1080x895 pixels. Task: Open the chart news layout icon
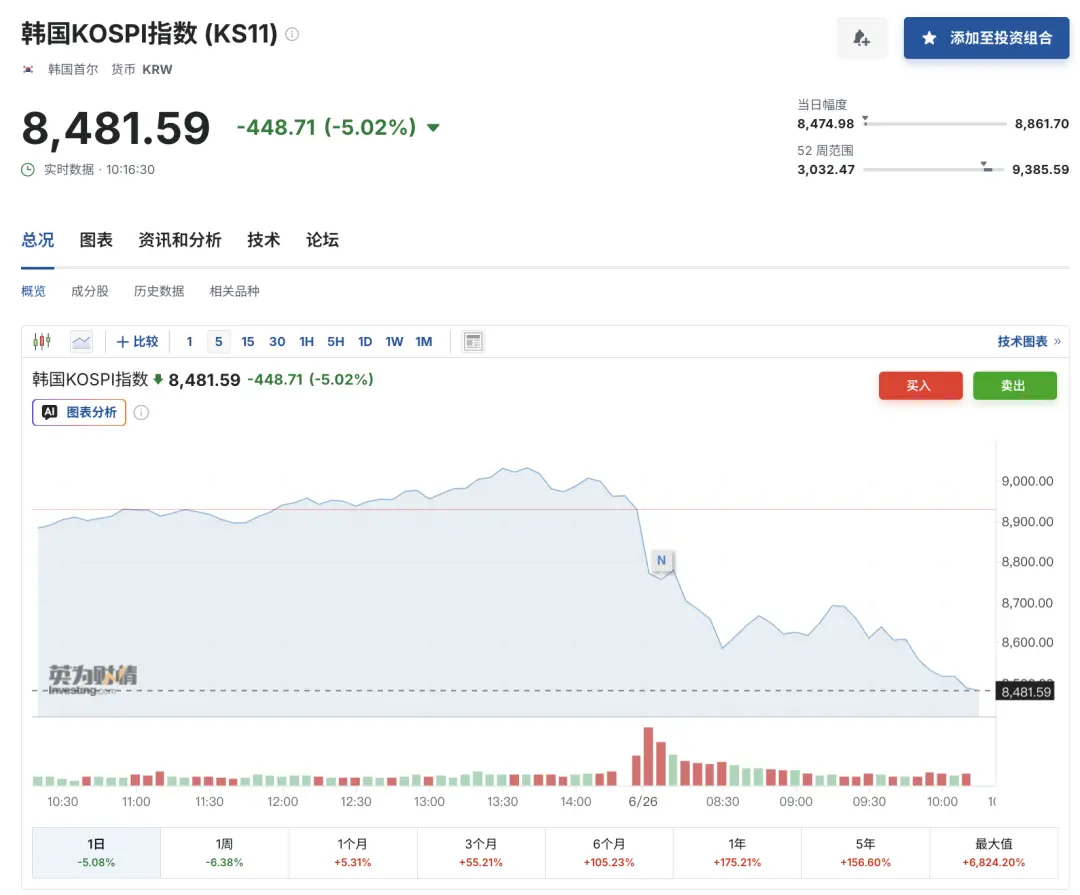click(x=473, y=342)
